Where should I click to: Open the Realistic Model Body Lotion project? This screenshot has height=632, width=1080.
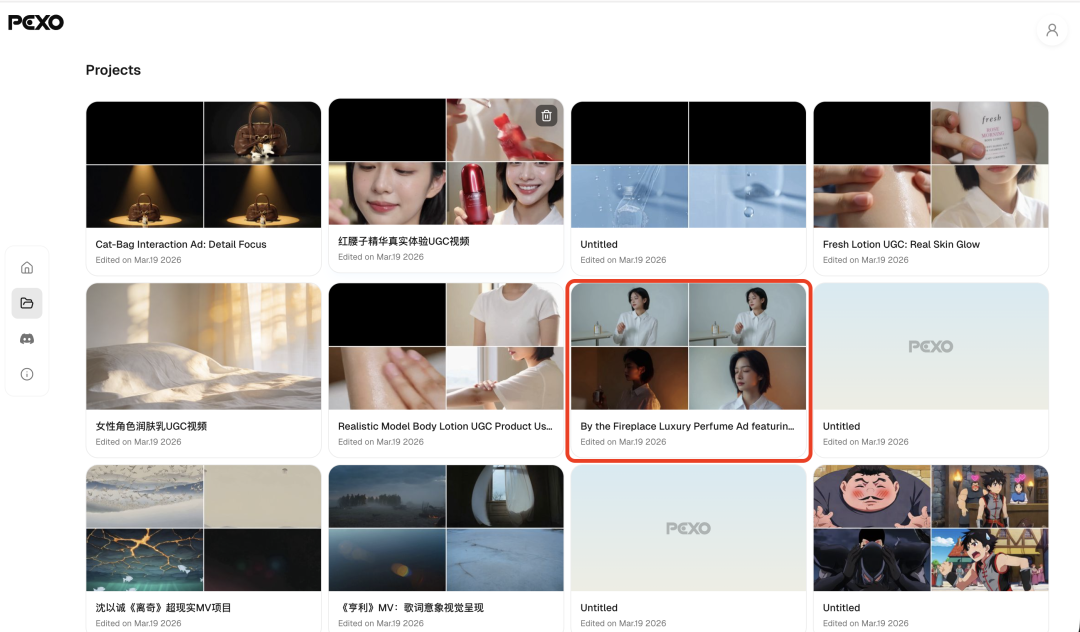coord(446,347)
